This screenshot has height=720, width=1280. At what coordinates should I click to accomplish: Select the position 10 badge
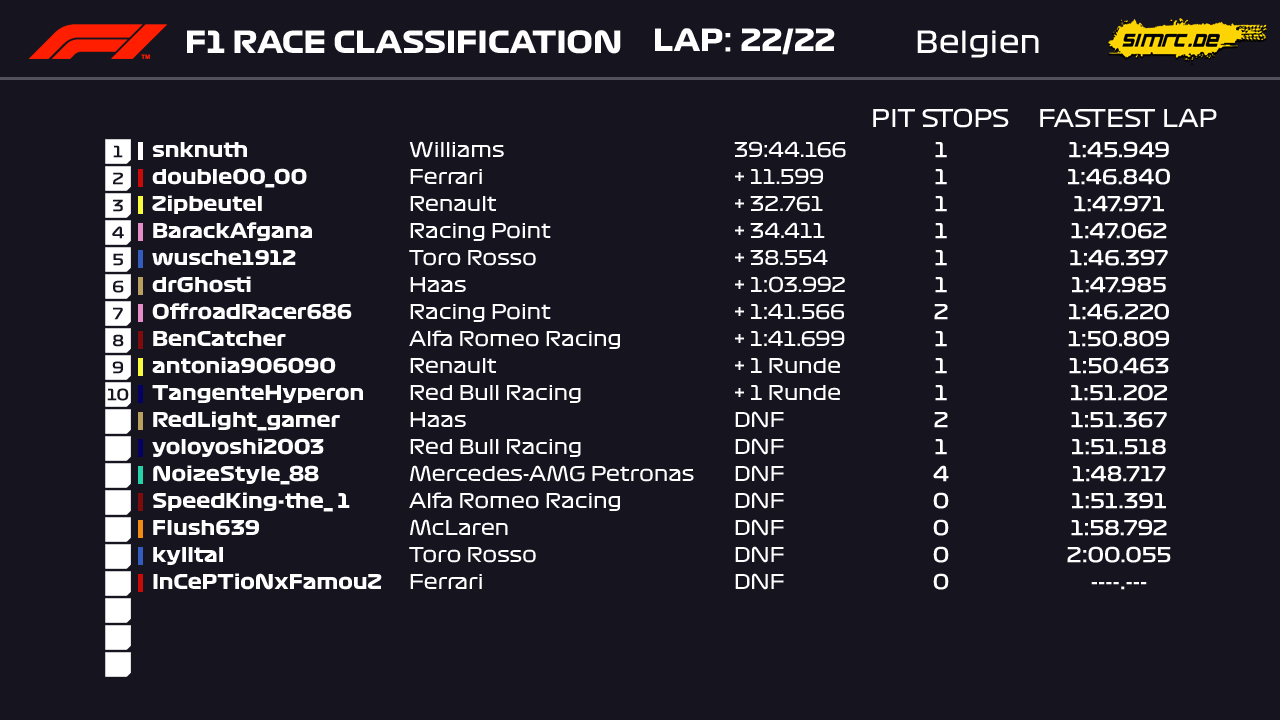tap(118, 394)
